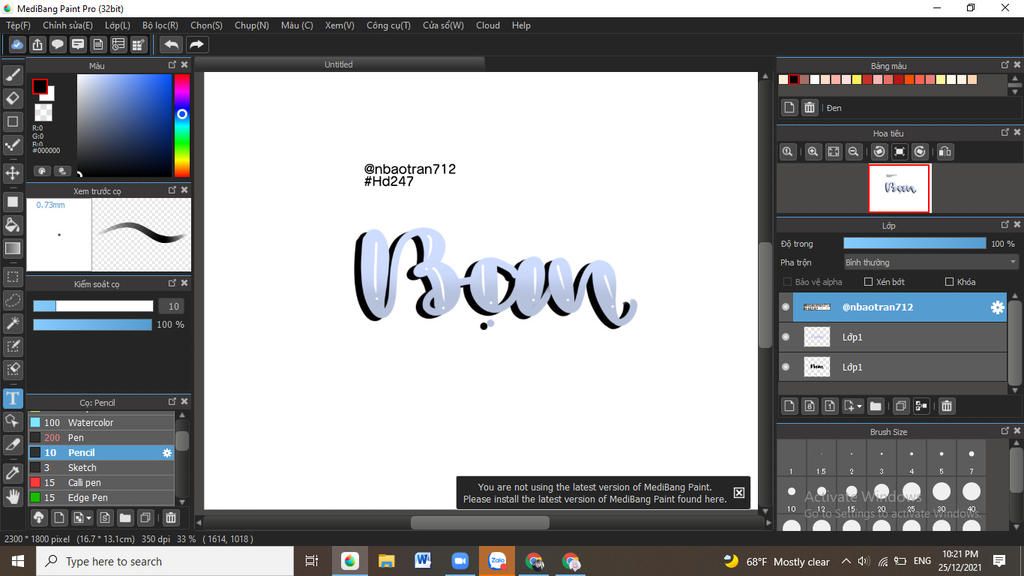This screenshot has height=576, width=1024.
Task: Delete the selected palette color with trash icon
Action: (x=809, y=108)
